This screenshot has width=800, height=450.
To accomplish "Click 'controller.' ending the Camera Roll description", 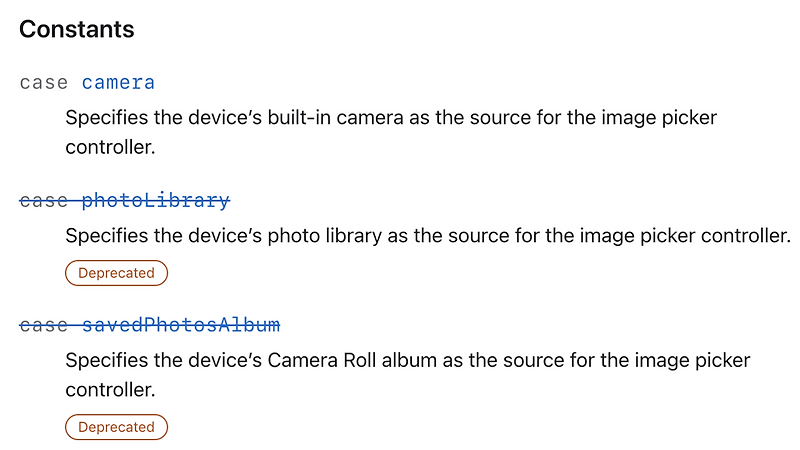I will coord(110,390).
